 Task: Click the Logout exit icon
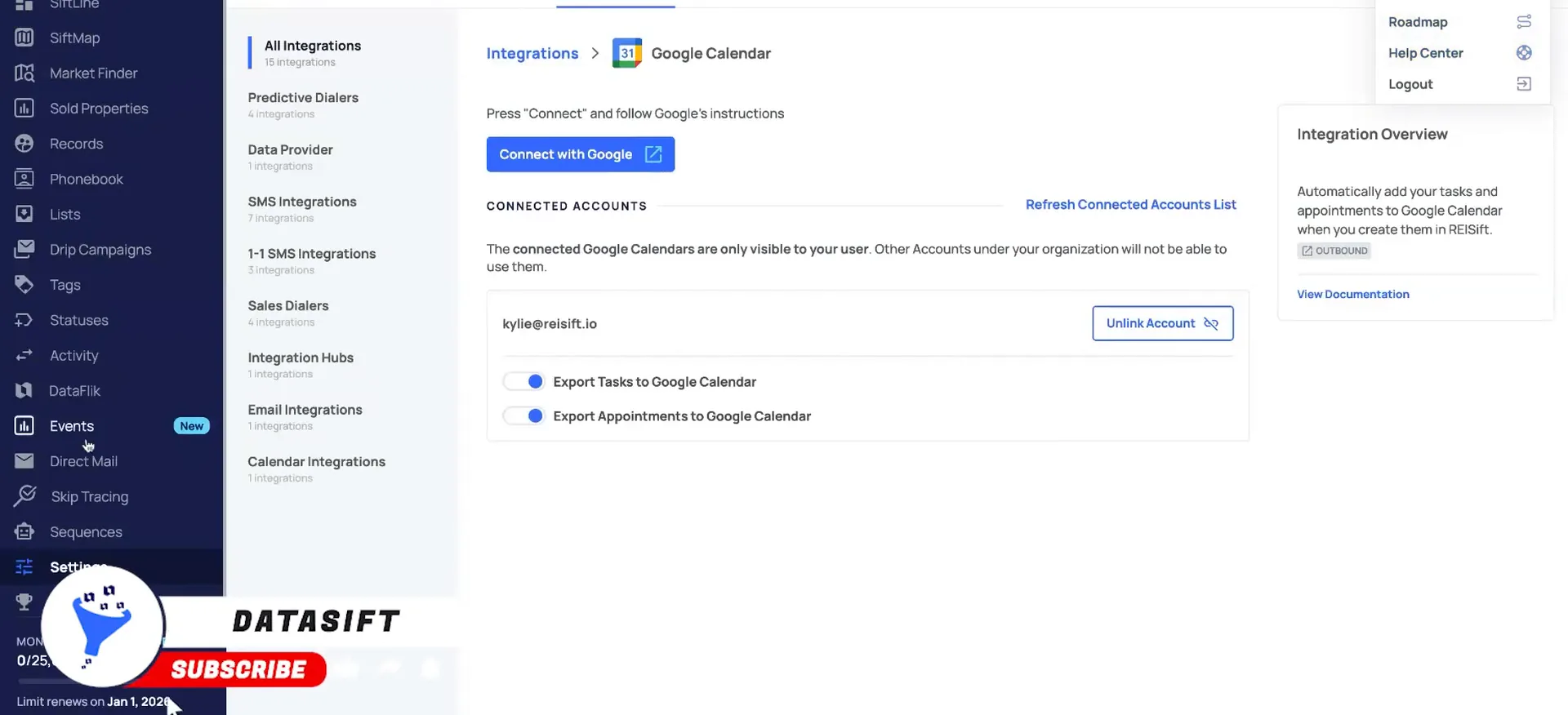pyautogui.click(x=1524, y=84)
